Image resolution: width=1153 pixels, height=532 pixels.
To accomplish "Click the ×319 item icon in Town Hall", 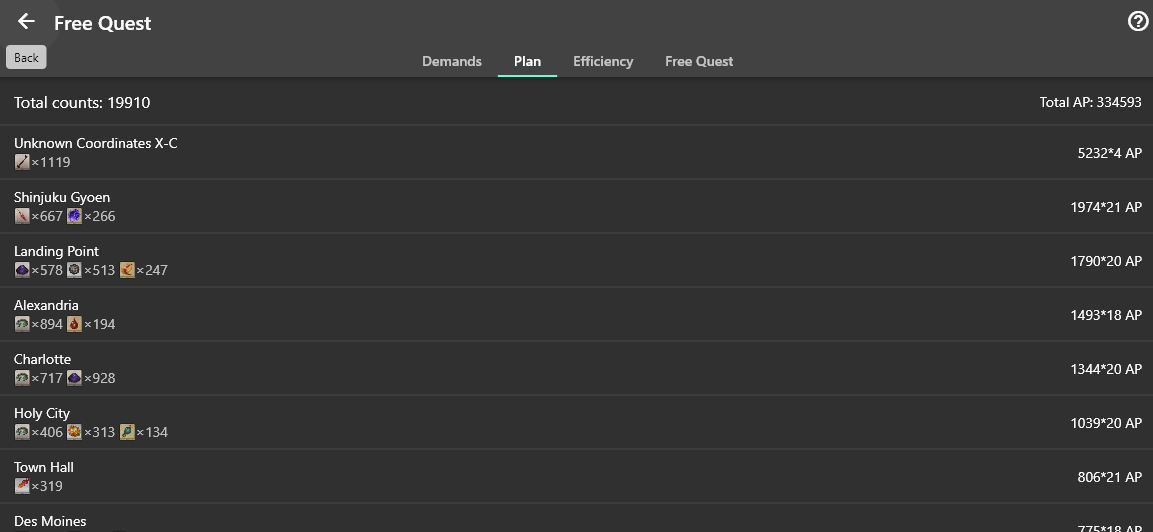I will click(x=22, y=486).
